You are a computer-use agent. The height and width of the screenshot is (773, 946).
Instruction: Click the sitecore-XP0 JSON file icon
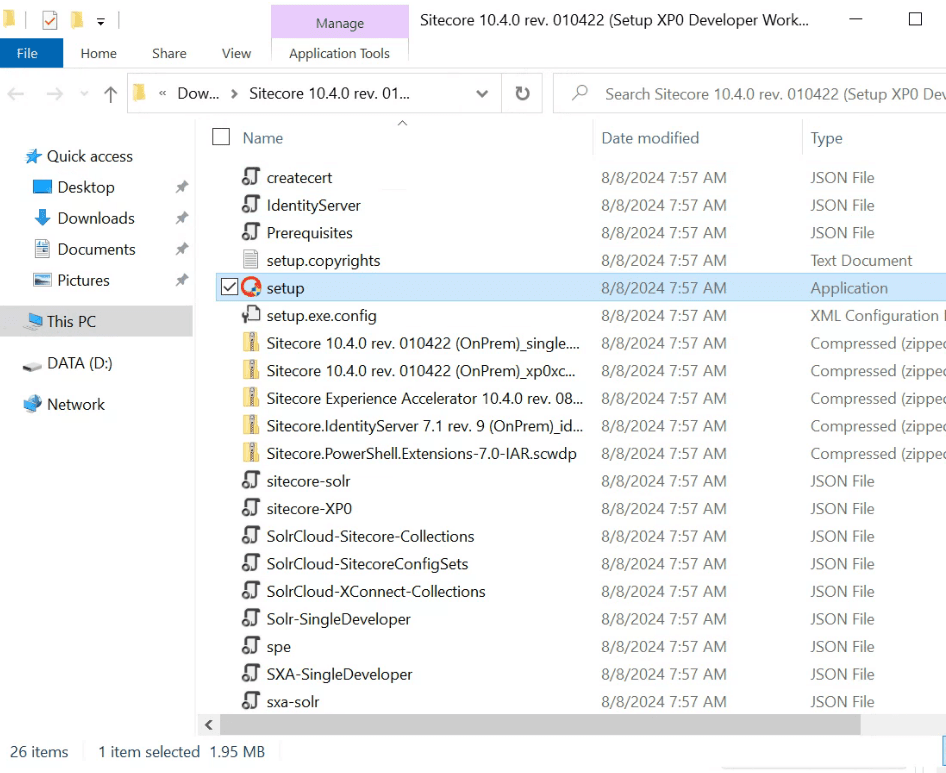coord(251,508)
